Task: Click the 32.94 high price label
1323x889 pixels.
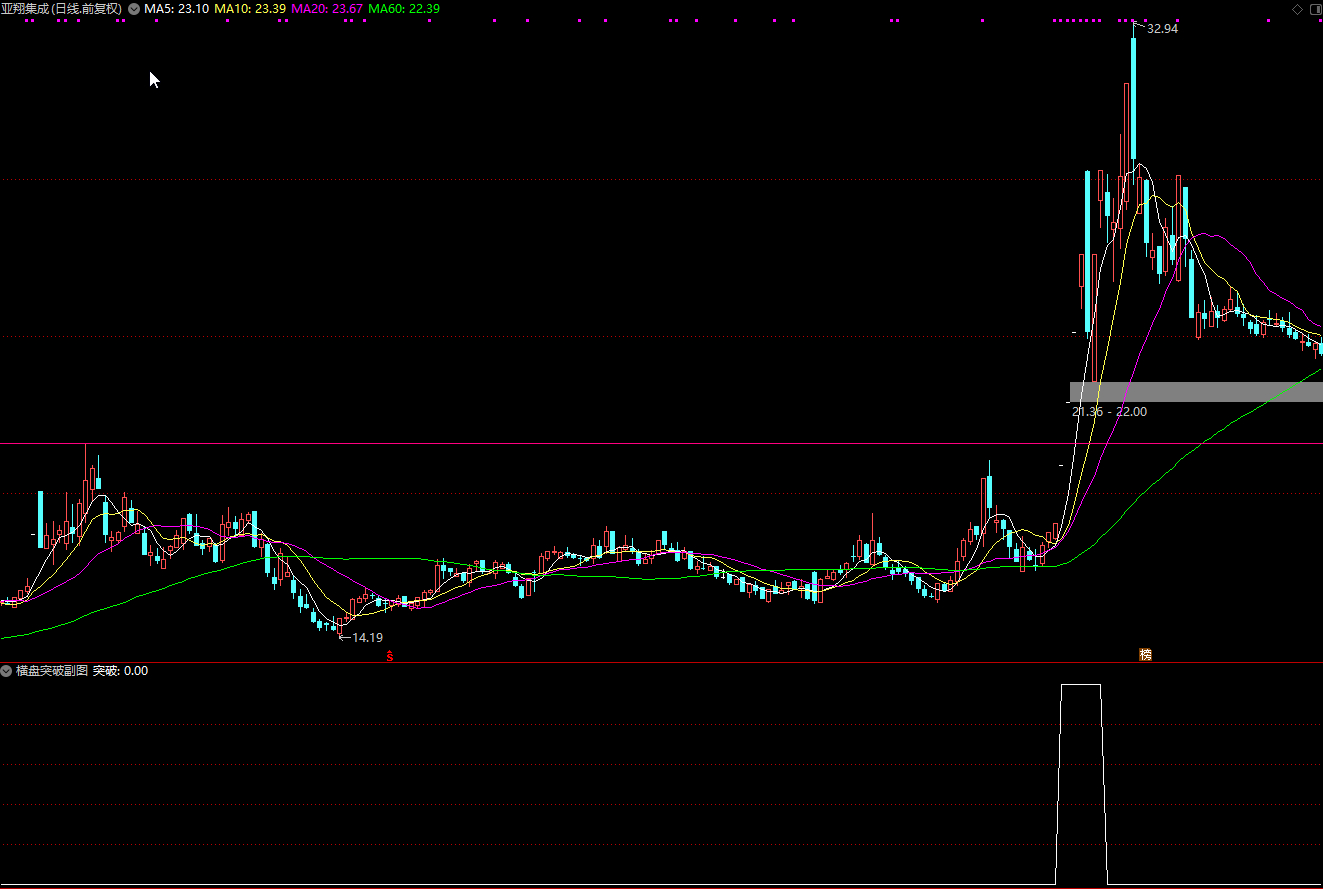Action: pyautogui.click(x=1163, y=29)
